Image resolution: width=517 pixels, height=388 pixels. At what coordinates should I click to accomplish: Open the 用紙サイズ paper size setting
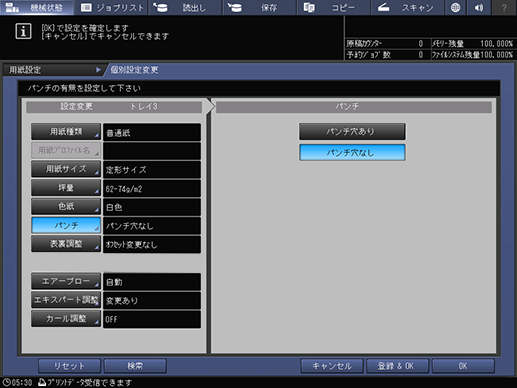tap(66, 169)
